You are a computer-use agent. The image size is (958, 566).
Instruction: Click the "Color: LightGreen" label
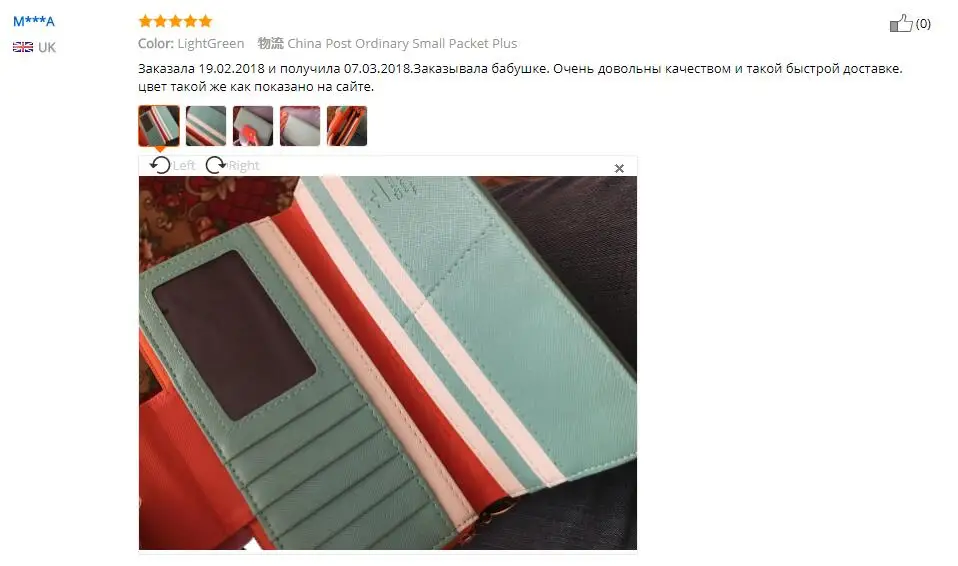[191, 43]
